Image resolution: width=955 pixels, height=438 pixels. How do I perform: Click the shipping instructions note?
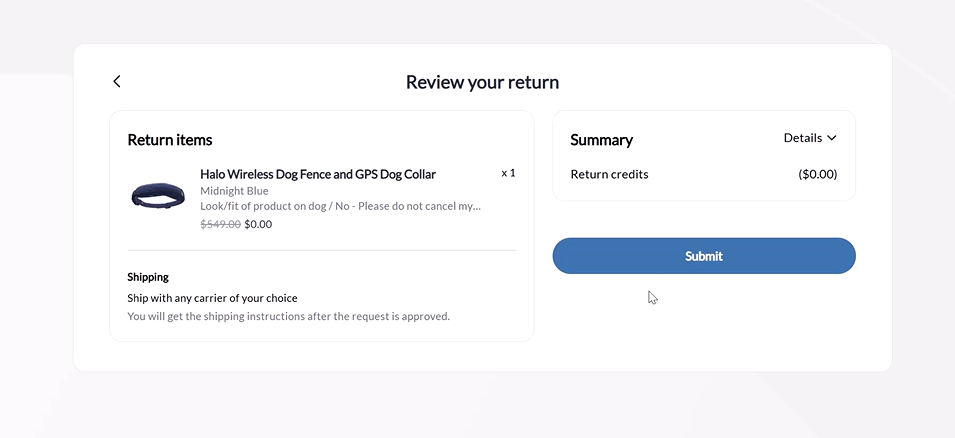(x=289, y=316)
